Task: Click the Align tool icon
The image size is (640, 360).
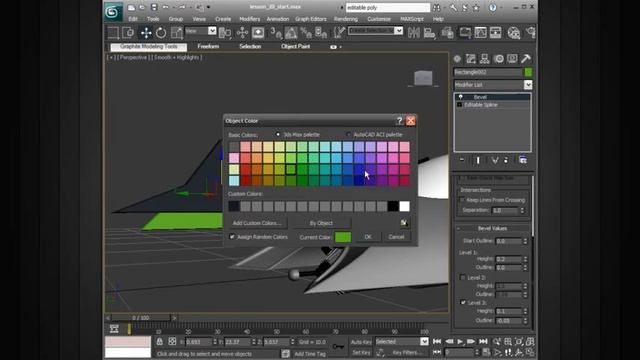Action: (x=429, y=33)
